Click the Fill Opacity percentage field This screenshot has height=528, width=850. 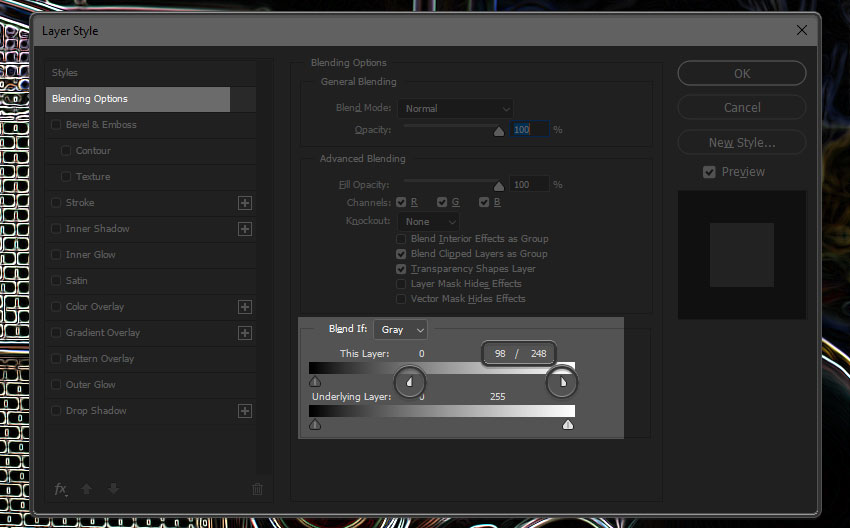[529, 185]
